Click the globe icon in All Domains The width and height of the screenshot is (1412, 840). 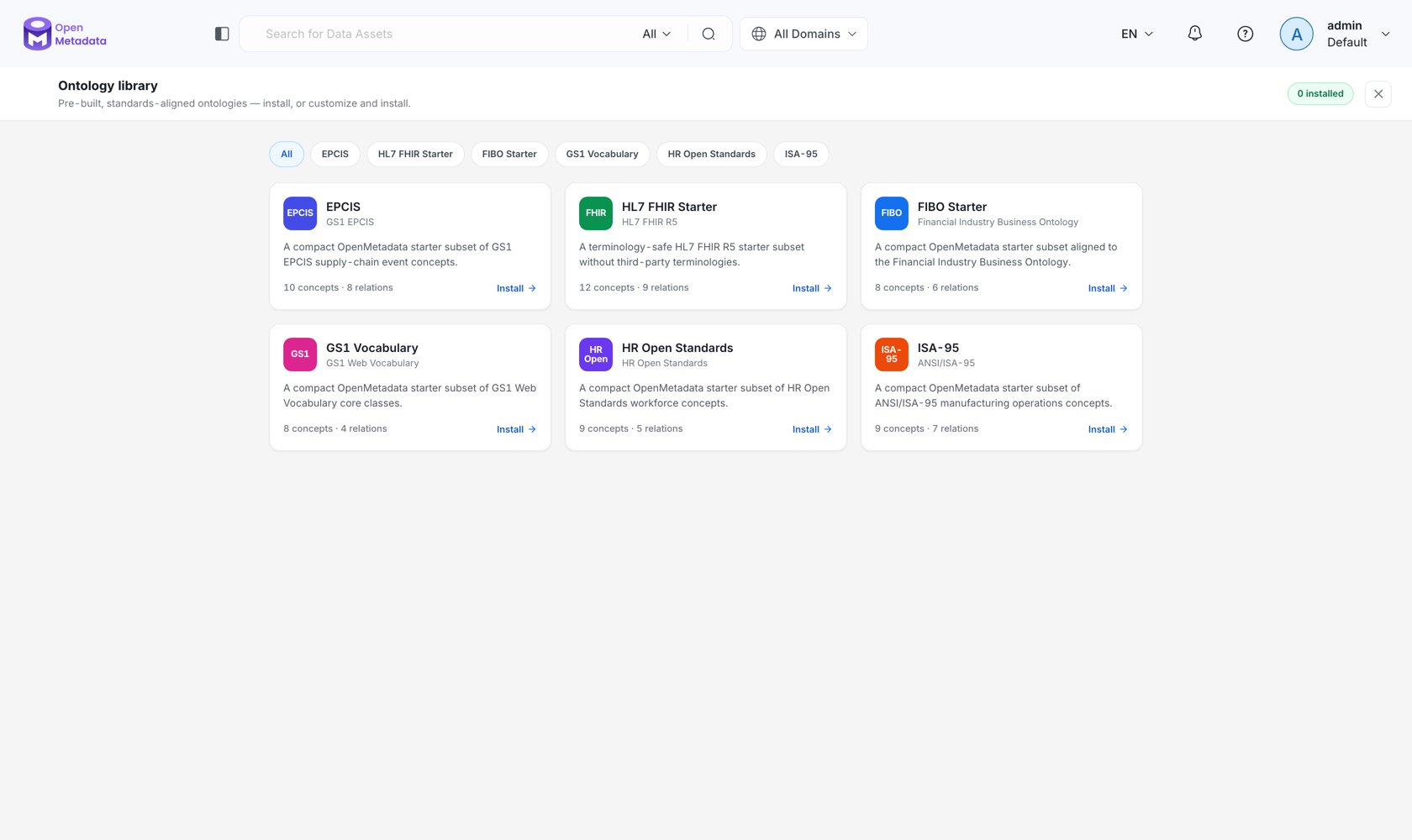[759, 34]
